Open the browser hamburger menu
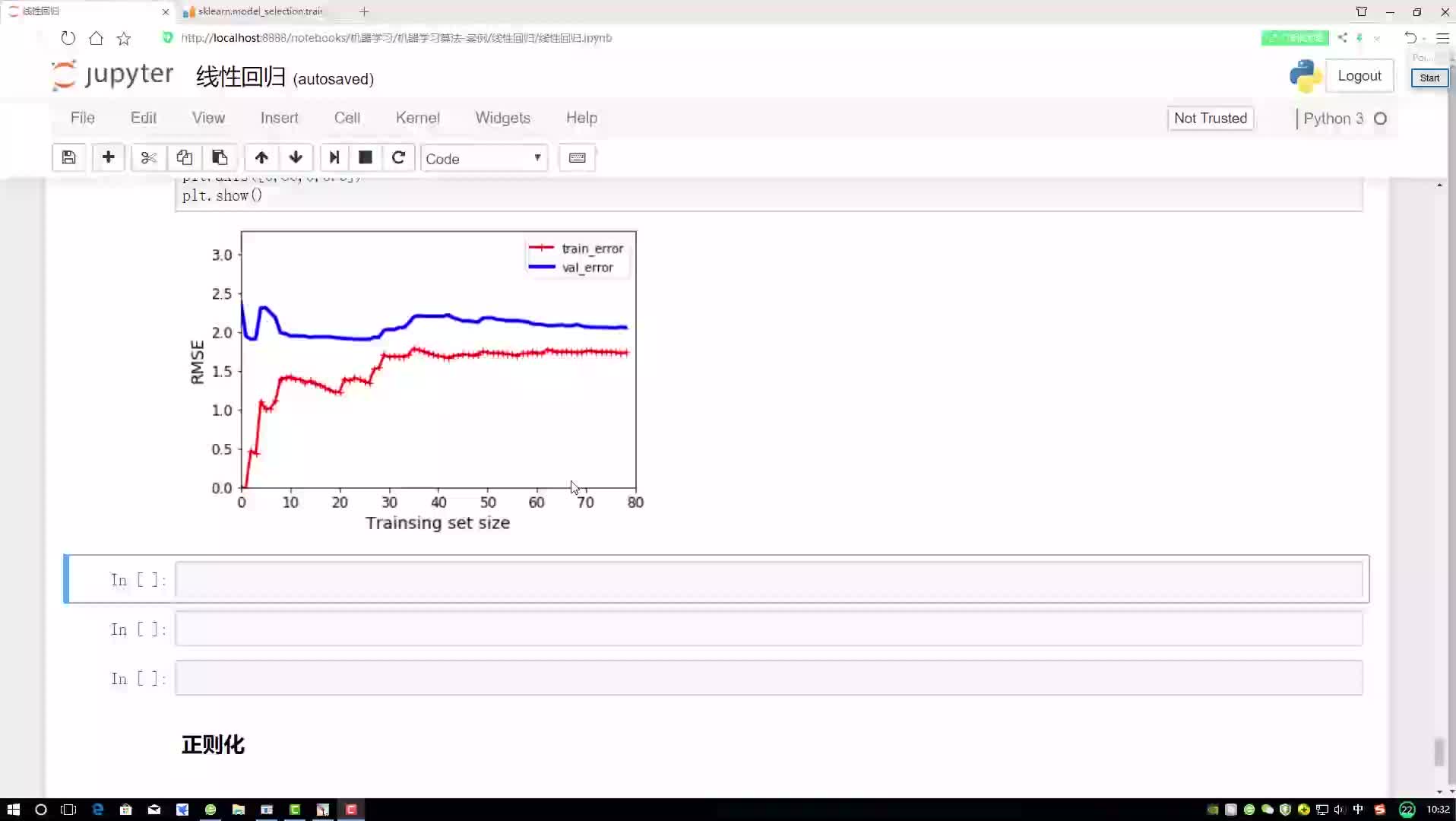This screenshot has width=1456, height=821. pos(1442,38)
